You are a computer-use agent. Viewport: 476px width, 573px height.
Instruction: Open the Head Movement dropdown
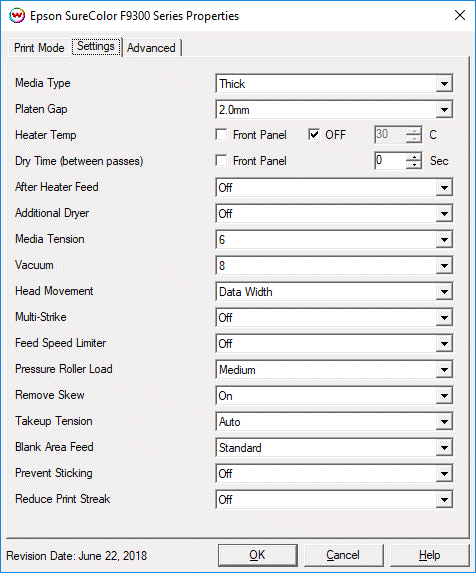(x=334, y=291)
